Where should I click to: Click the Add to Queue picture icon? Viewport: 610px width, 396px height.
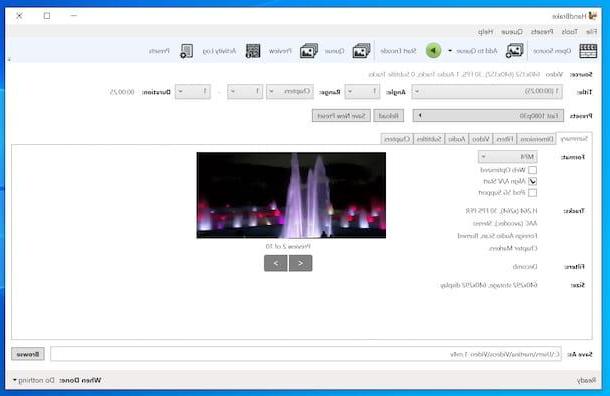point(514,51)
